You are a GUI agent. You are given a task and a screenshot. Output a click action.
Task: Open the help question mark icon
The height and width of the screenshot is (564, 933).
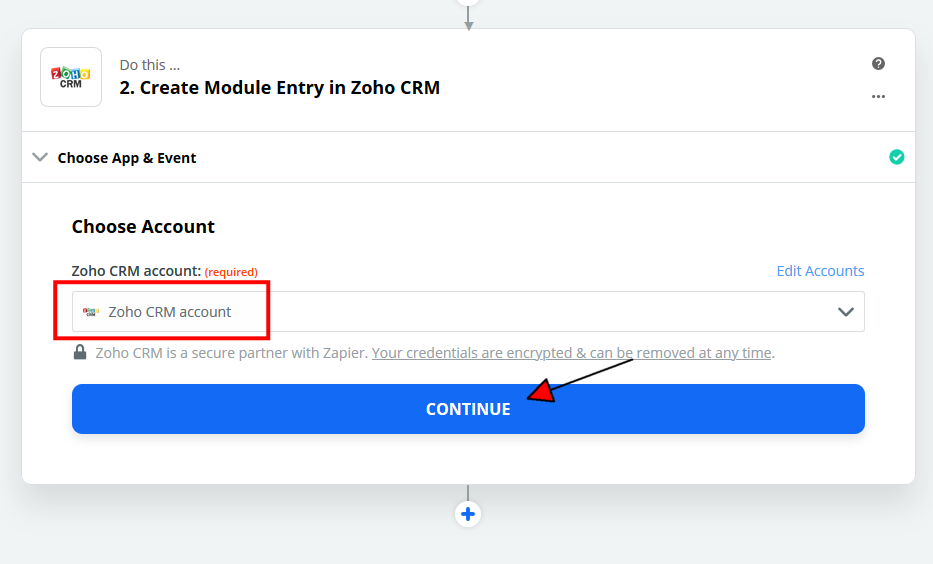878,64
